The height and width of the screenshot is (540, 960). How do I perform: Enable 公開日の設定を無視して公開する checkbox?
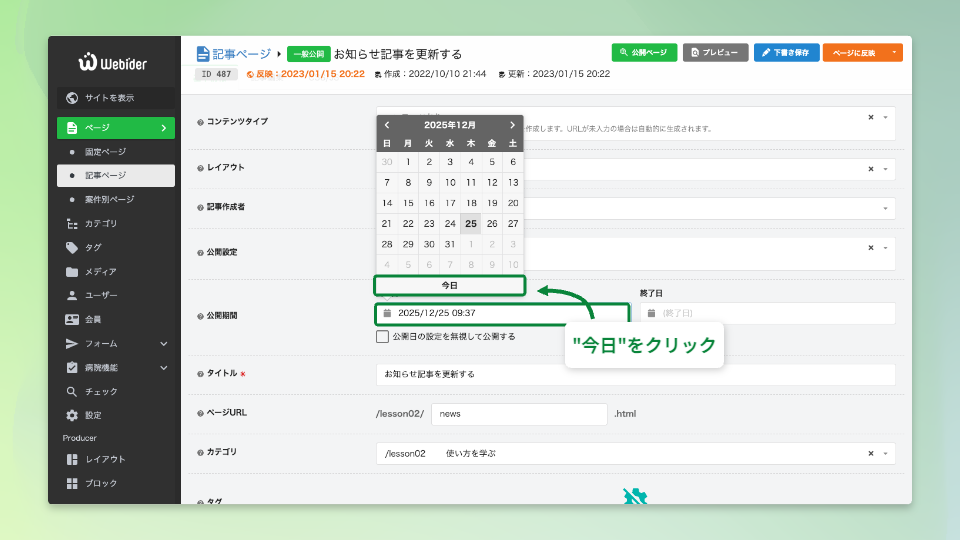pyautogui.click(x=383, y=337)
